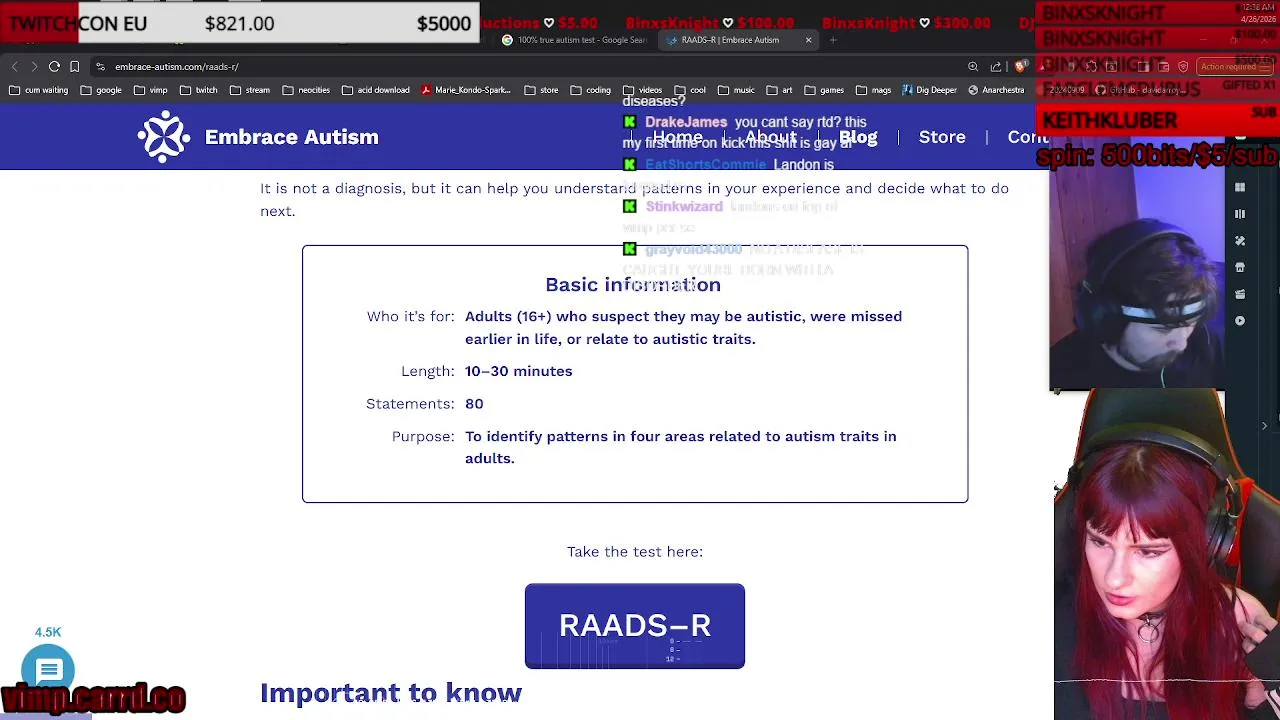Open the 'coding' bookmark folder
This screenshot has width=1280, height=720.
click(x=590, y=90)
